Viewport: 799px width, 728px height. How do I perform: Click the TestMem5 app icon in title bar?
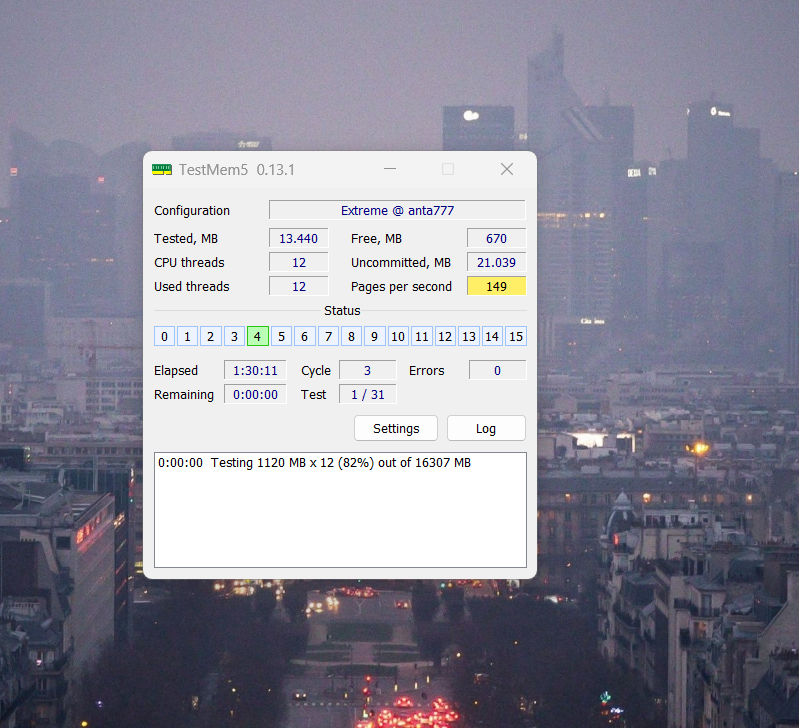[162, 170]
